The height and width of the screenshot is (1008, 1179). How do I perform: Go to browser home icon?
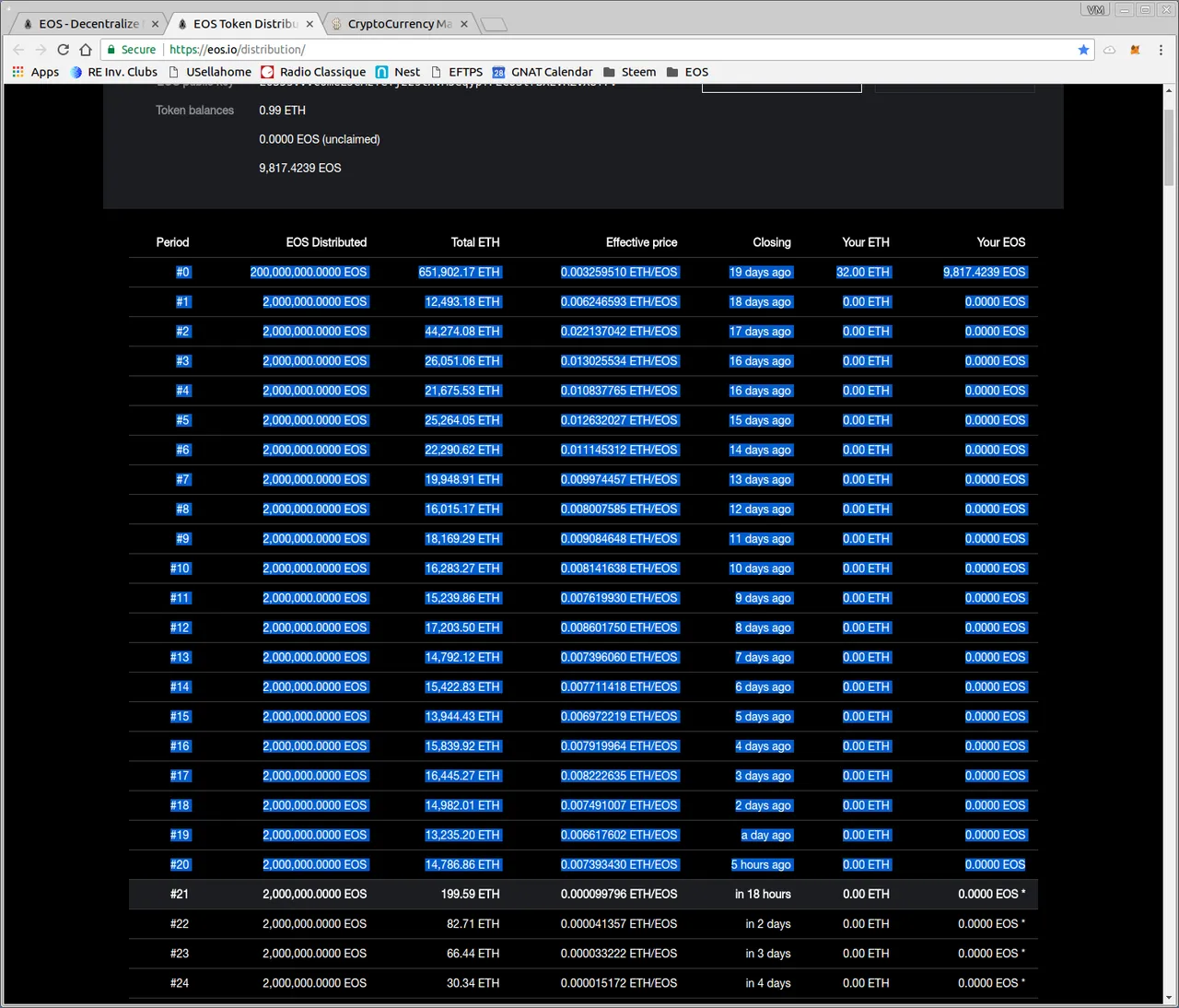[x=86, y=50]
